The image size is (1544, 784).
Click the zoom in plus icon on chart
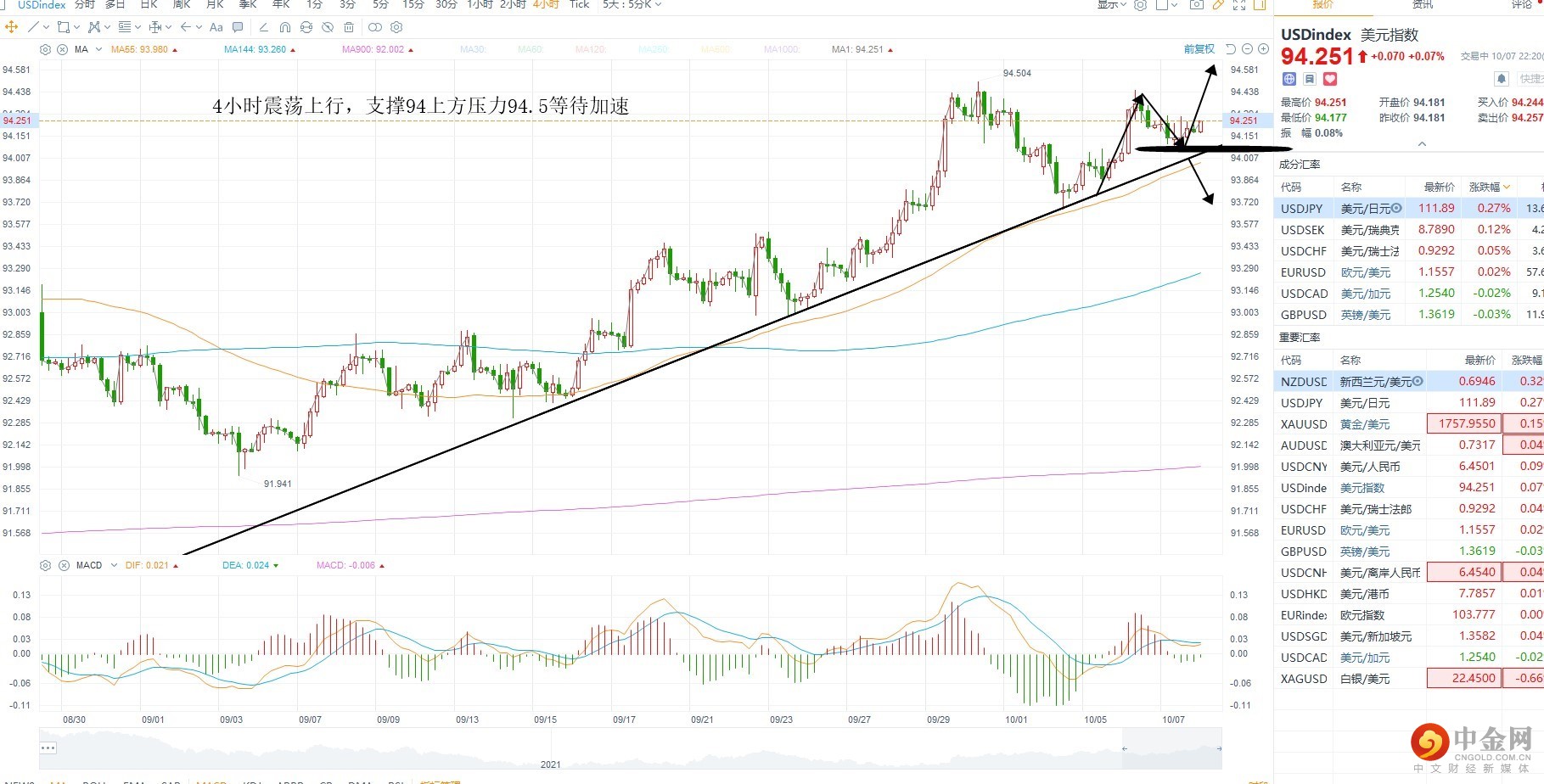point(1263,49)
